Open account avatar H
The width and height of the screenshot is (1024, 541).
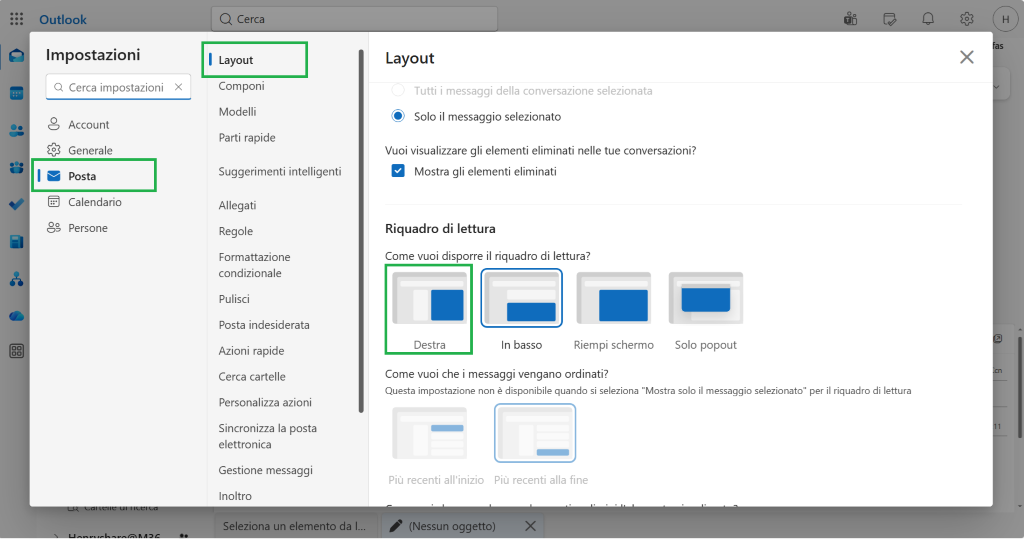[x=1005, y=19]
